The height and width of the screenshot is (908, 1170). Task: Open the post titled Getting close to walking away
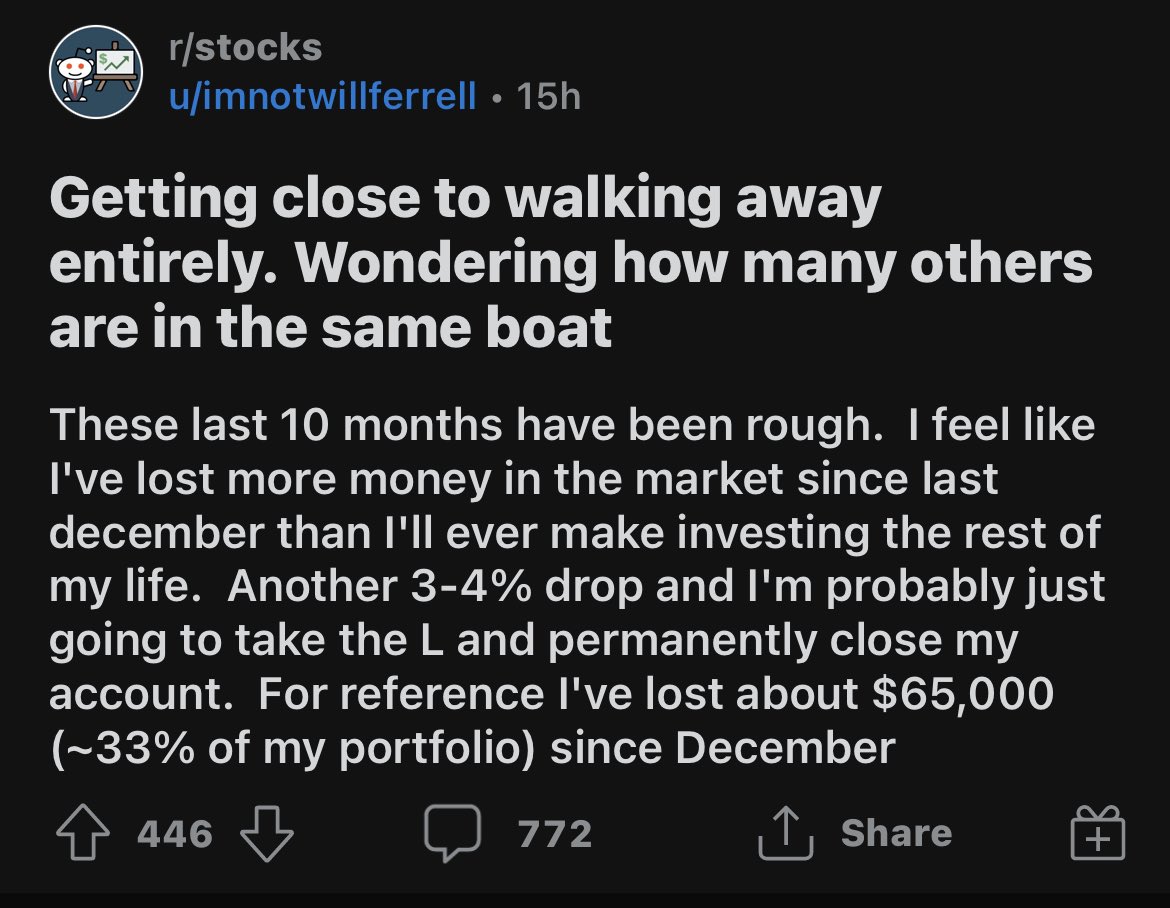pyautogui.click(x=571, y=263)
